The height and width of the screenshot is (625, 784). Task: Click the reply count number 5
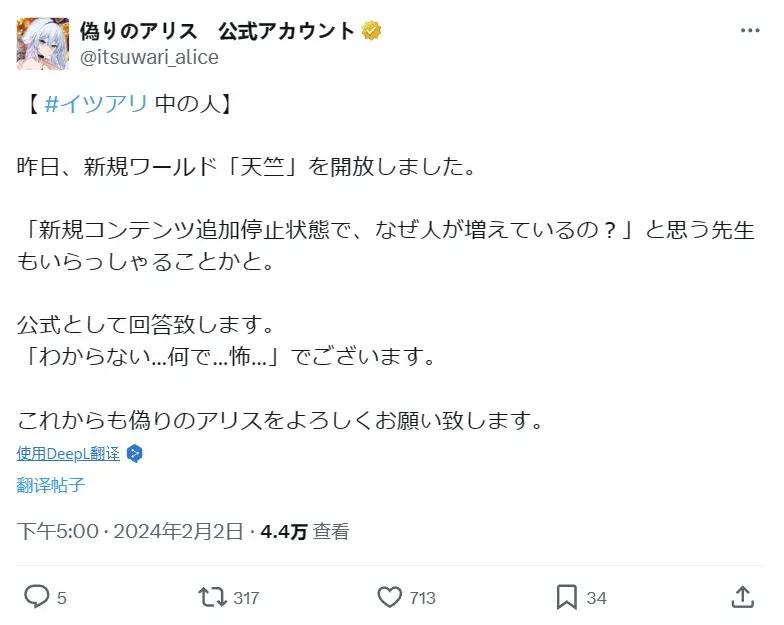pos(62,598)
